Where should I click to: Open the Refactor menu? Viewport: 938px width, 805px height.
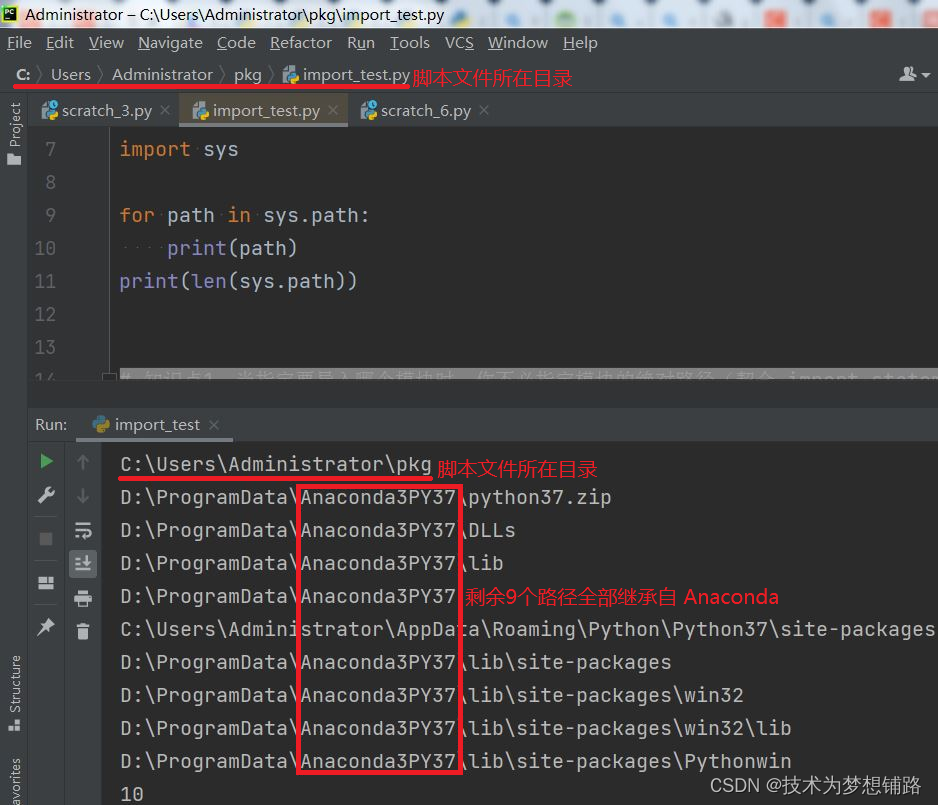[300, 43]
